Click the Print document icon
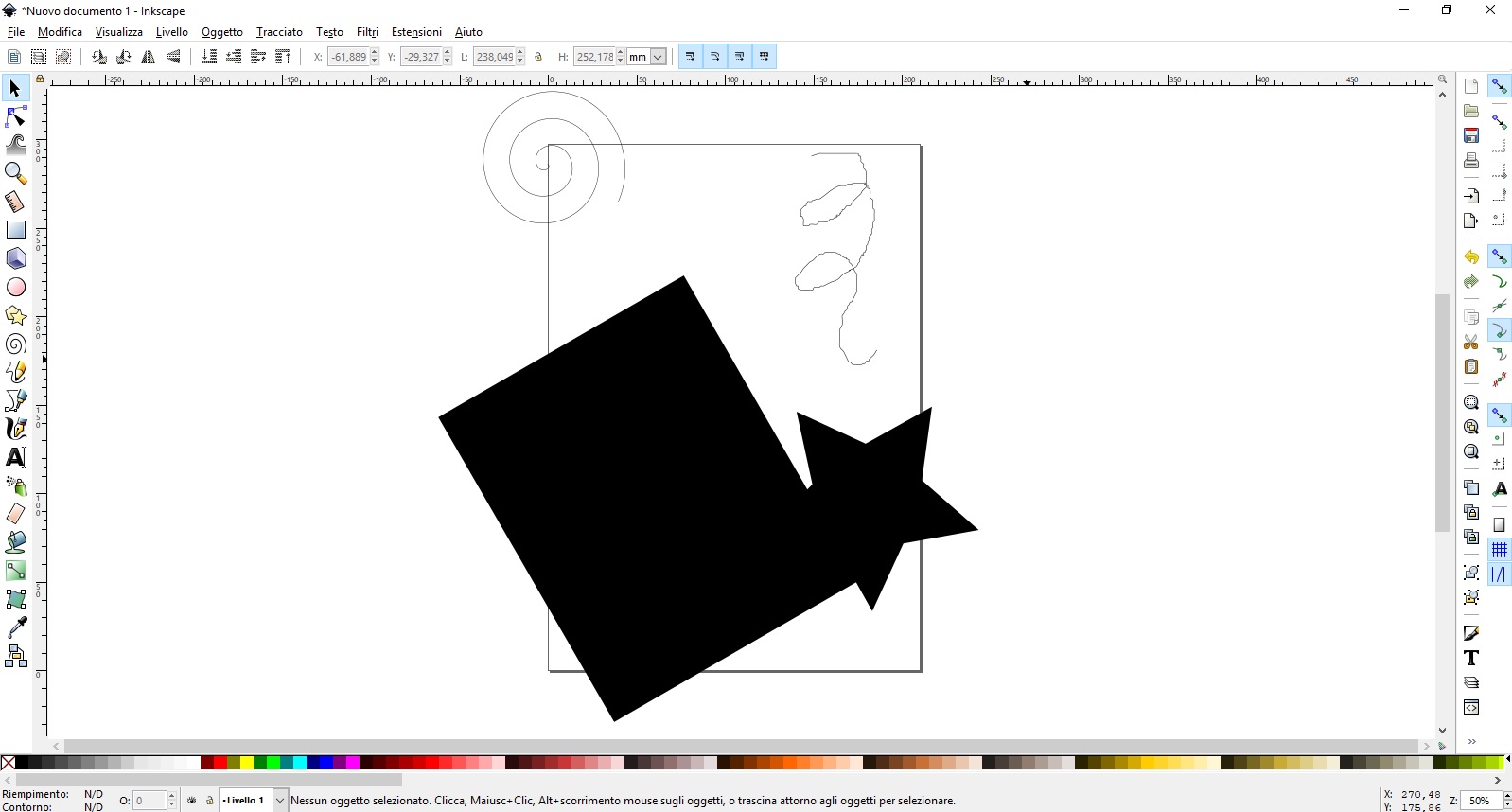The width and height of the screenshot is (1512, 812). pyautogui.click(x=1471, y=160)
